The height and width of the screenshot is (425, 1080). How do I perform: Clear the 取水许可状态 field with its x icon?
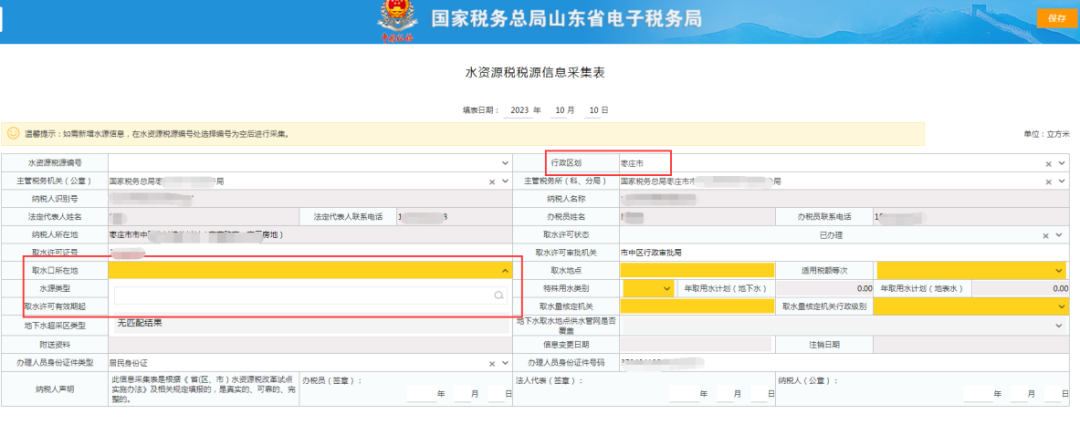click(x=1046, y=235)
